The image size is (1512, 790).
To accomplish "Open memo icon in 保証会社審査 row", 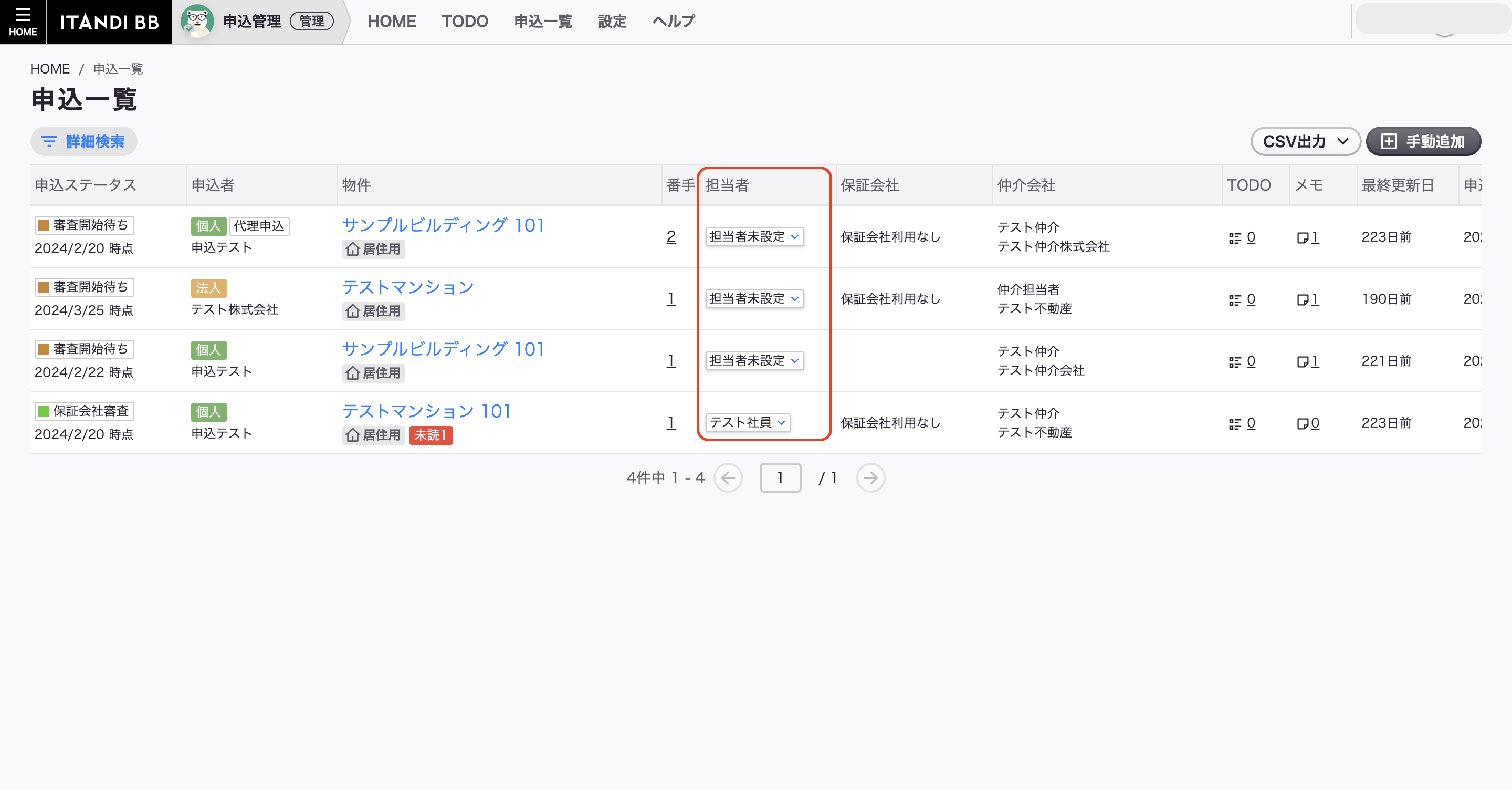I will [1303, 424].
